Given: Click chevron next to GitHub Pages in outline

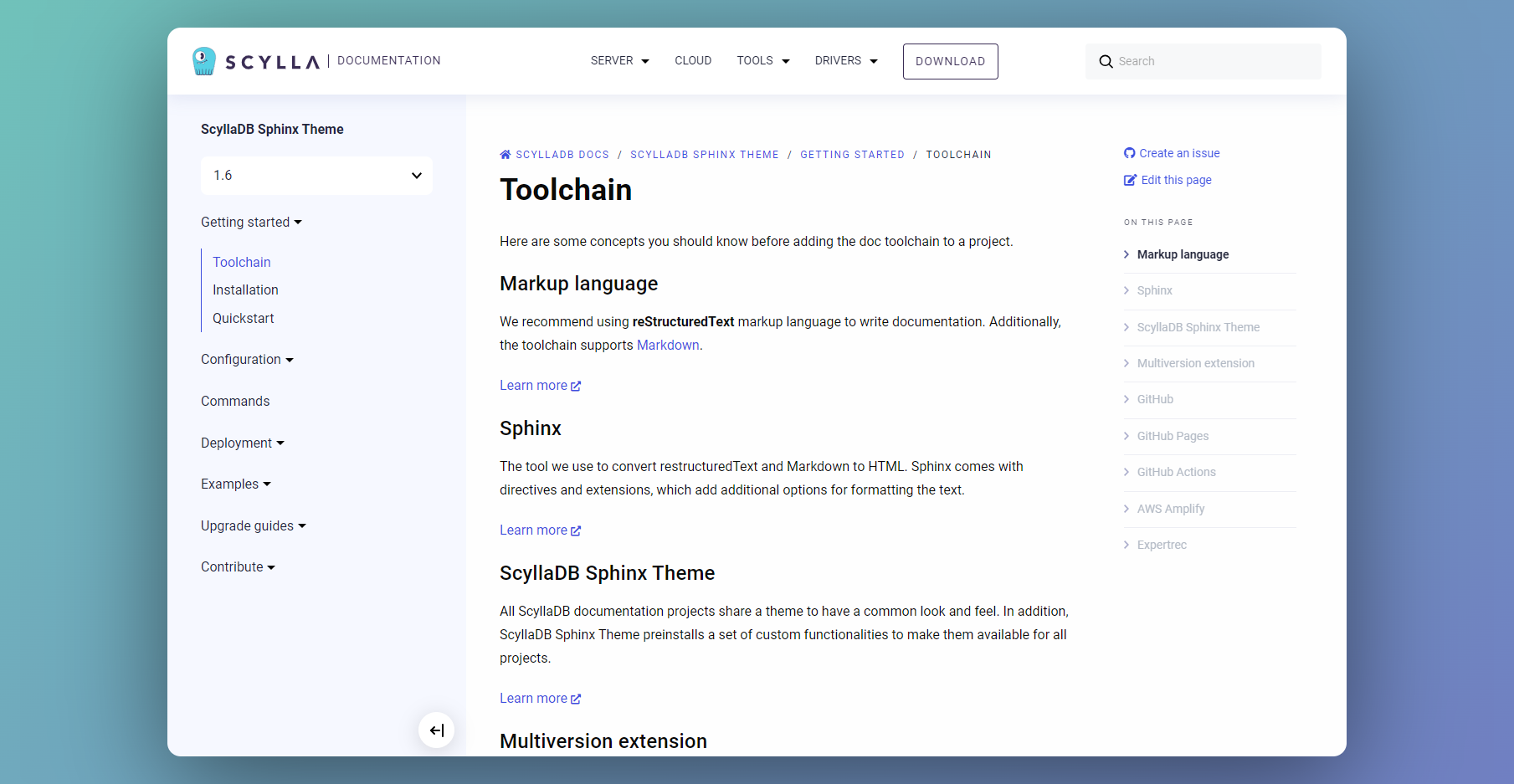Looking at the screenshot, I should click(x=1127, y=436).
